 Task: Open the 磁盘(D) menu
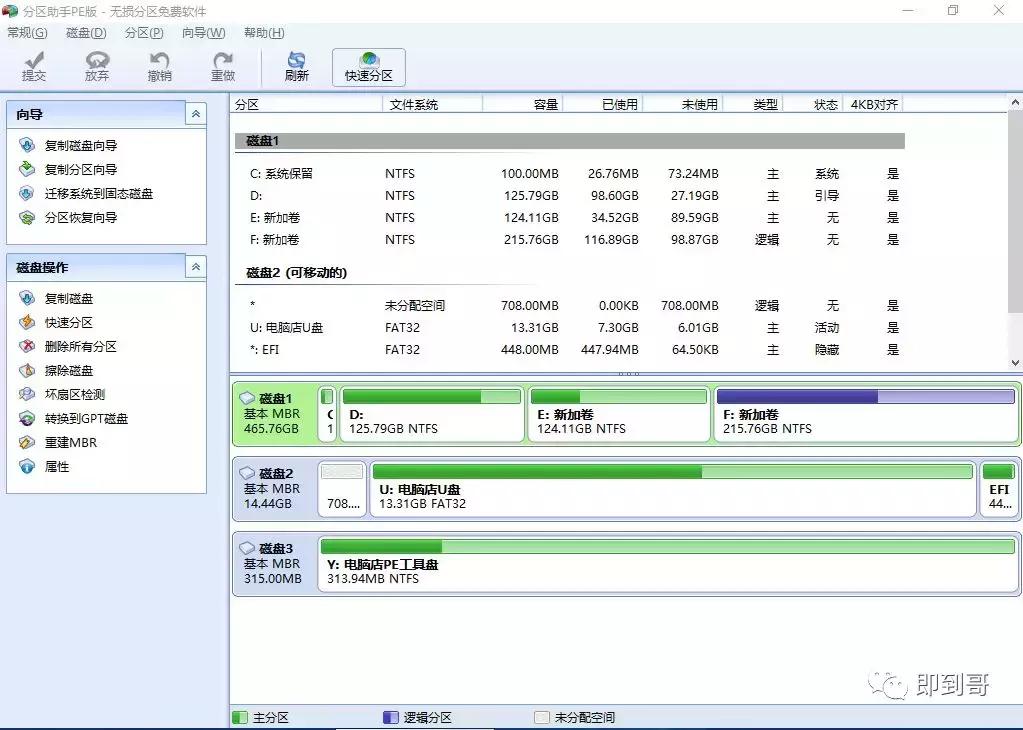pyautogui.click(x=85, y=32)
